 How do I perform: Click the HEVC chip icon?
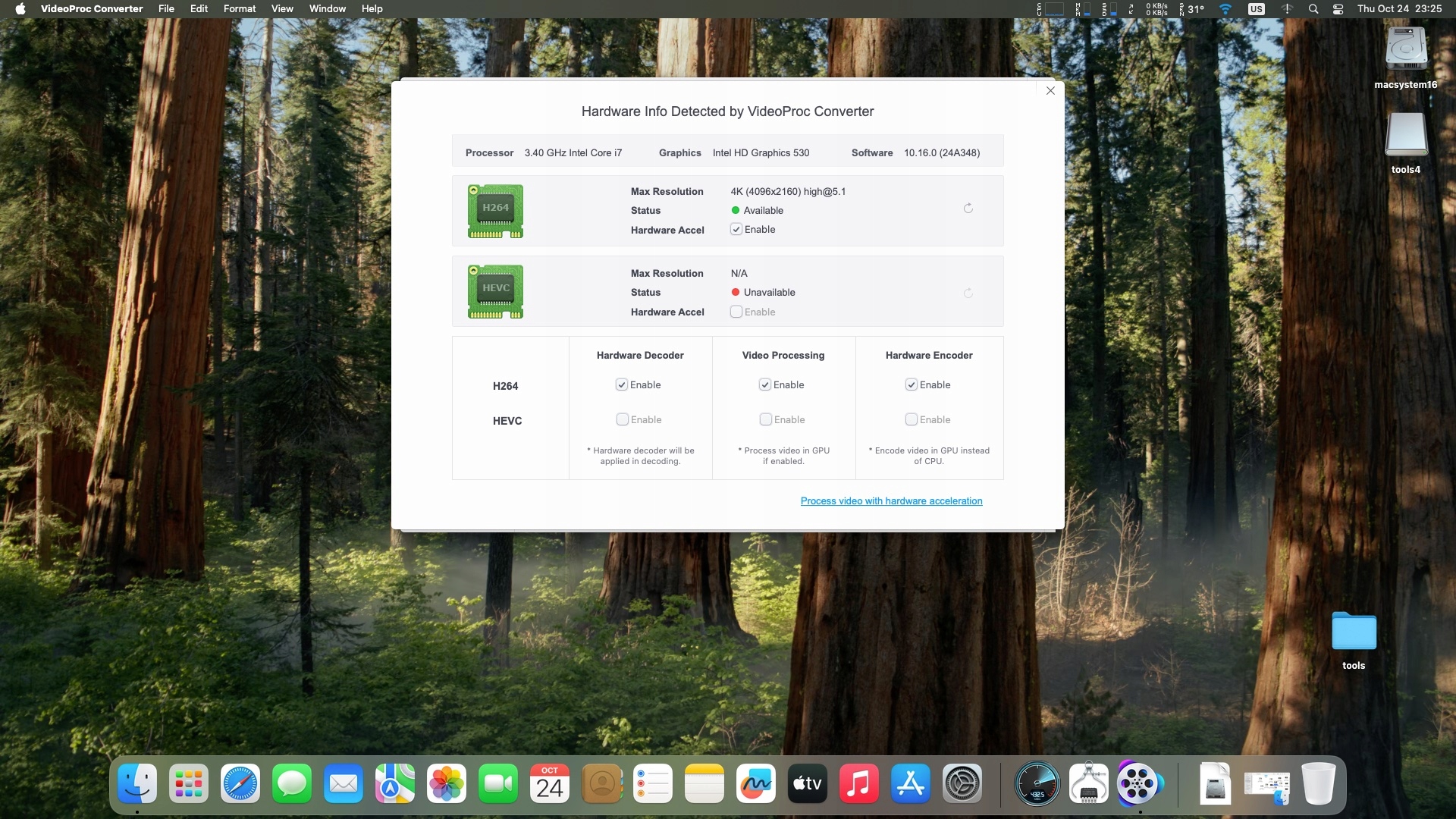pos(495,291)
